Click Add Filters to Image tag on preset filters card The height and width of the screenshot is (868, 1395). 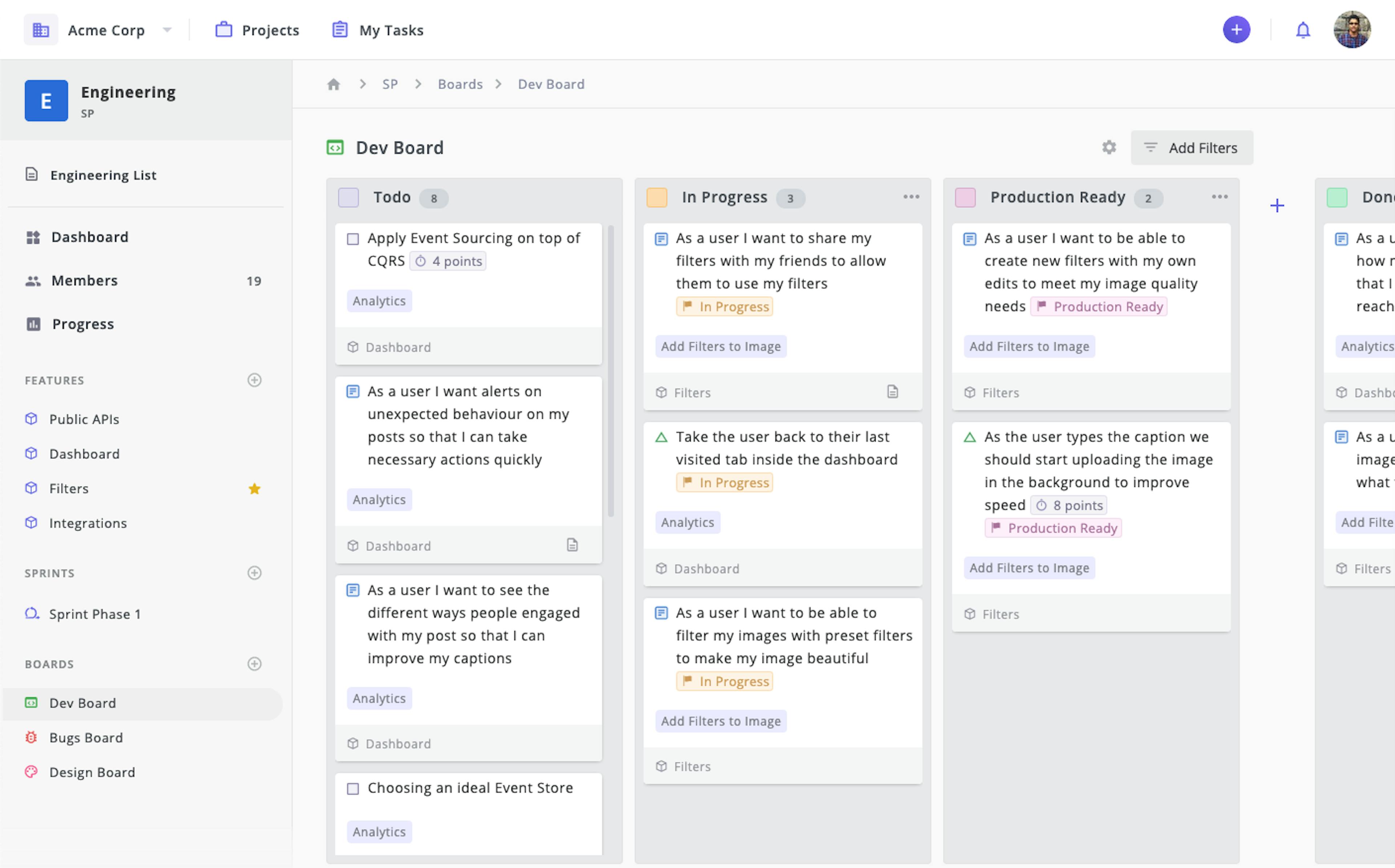721,721
